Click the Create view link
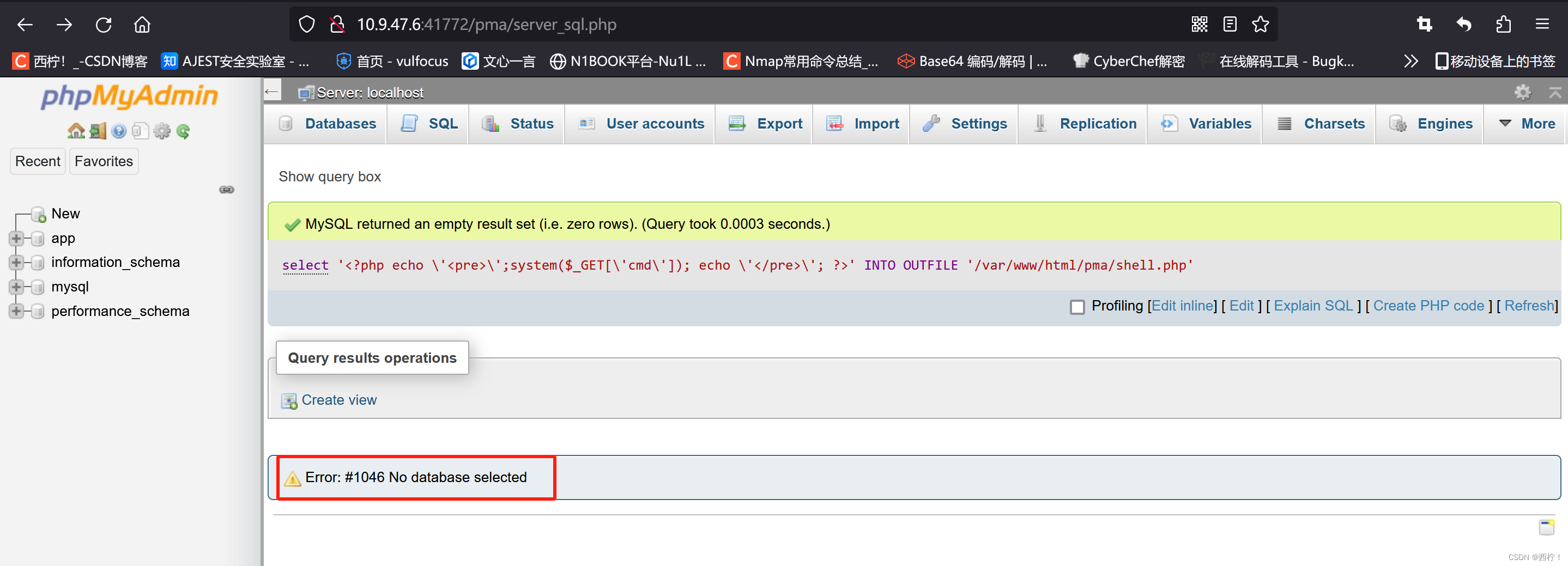1568x566 pixels. click(339, 400)
